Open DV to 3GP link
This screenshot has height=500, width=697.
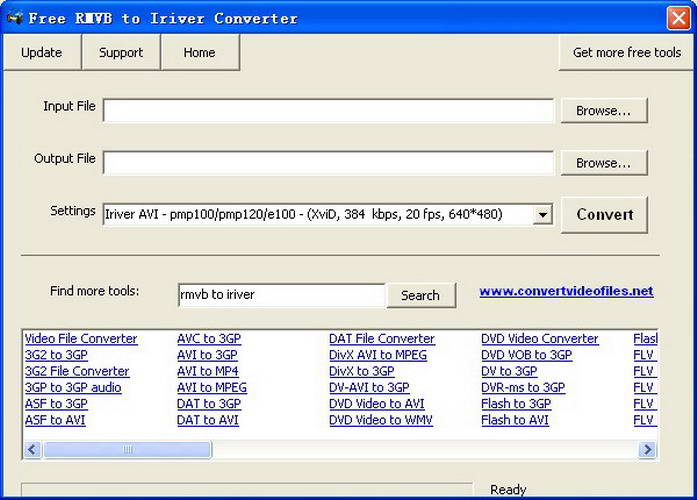pos(509,371)
